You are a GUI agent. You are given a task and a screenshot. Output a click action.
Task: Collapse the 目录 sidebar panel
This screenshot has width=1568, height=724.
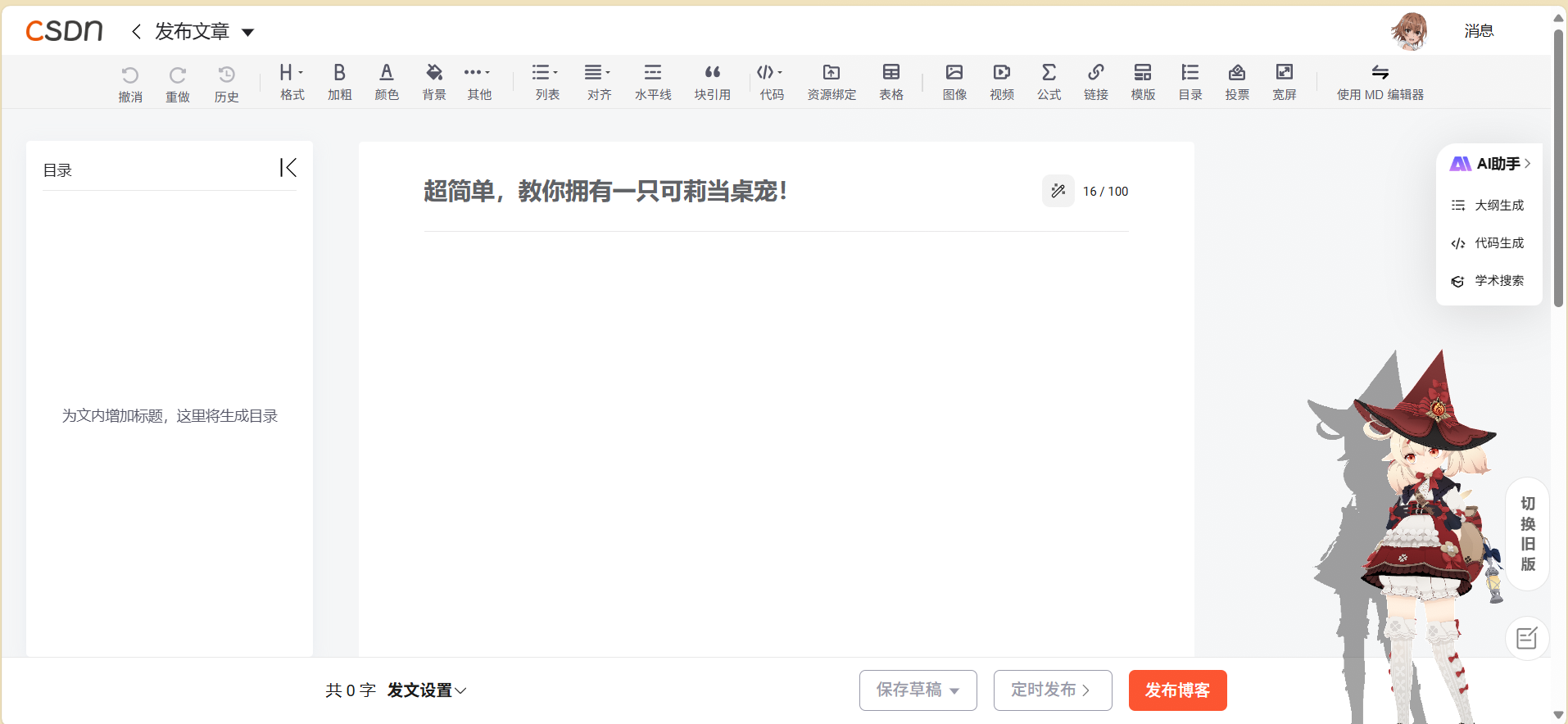288,168
